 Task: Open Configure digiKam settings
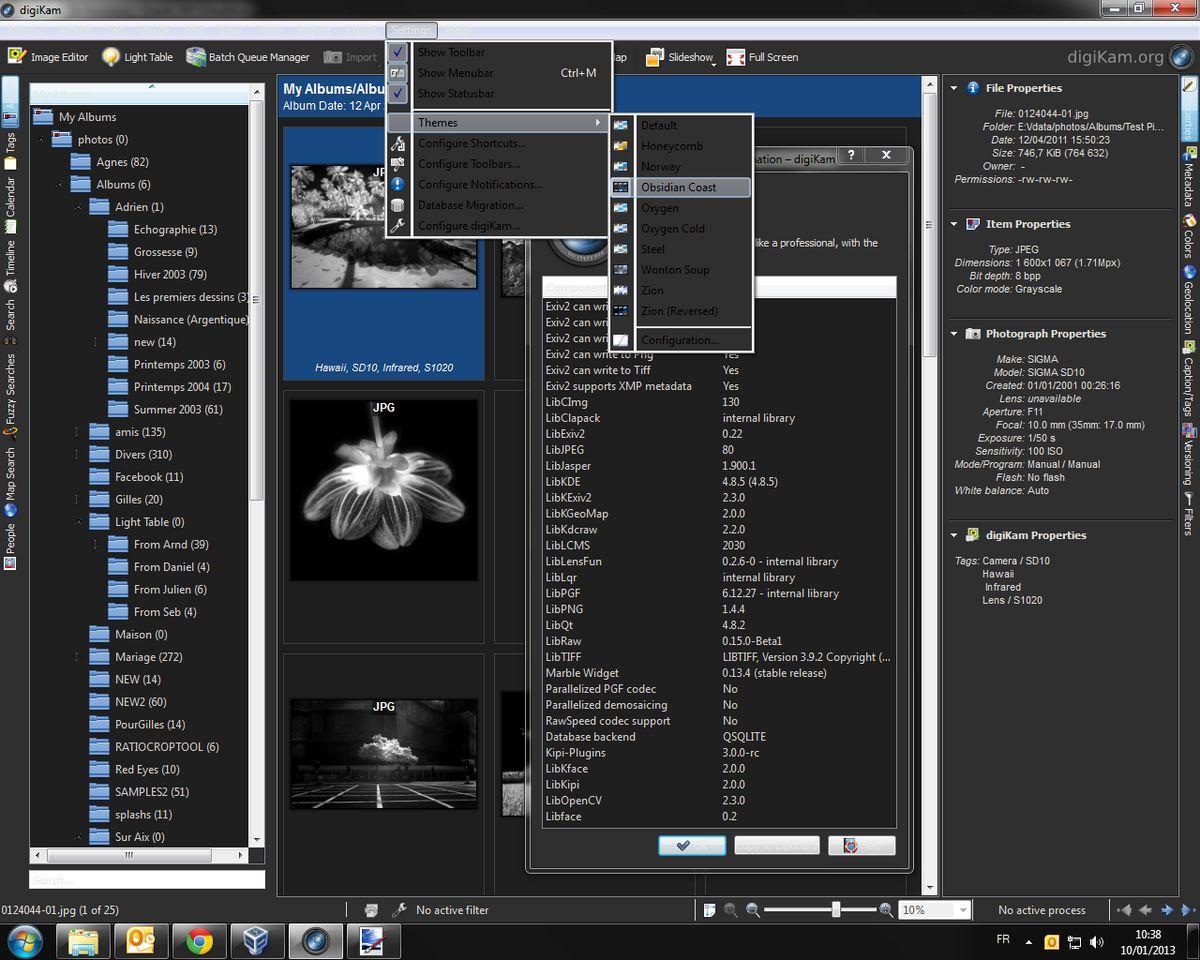pyautogui.click(x=469, y=226)
